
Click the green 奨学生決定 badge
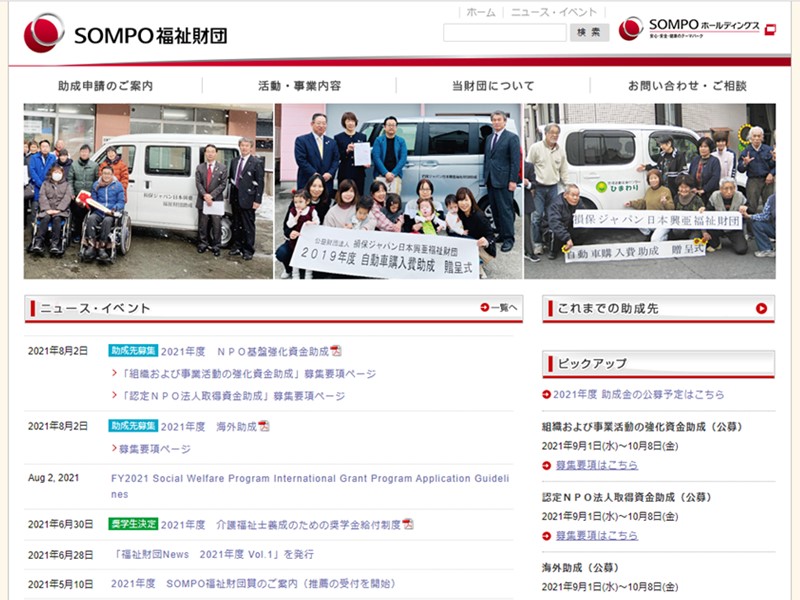click(133, 524)
